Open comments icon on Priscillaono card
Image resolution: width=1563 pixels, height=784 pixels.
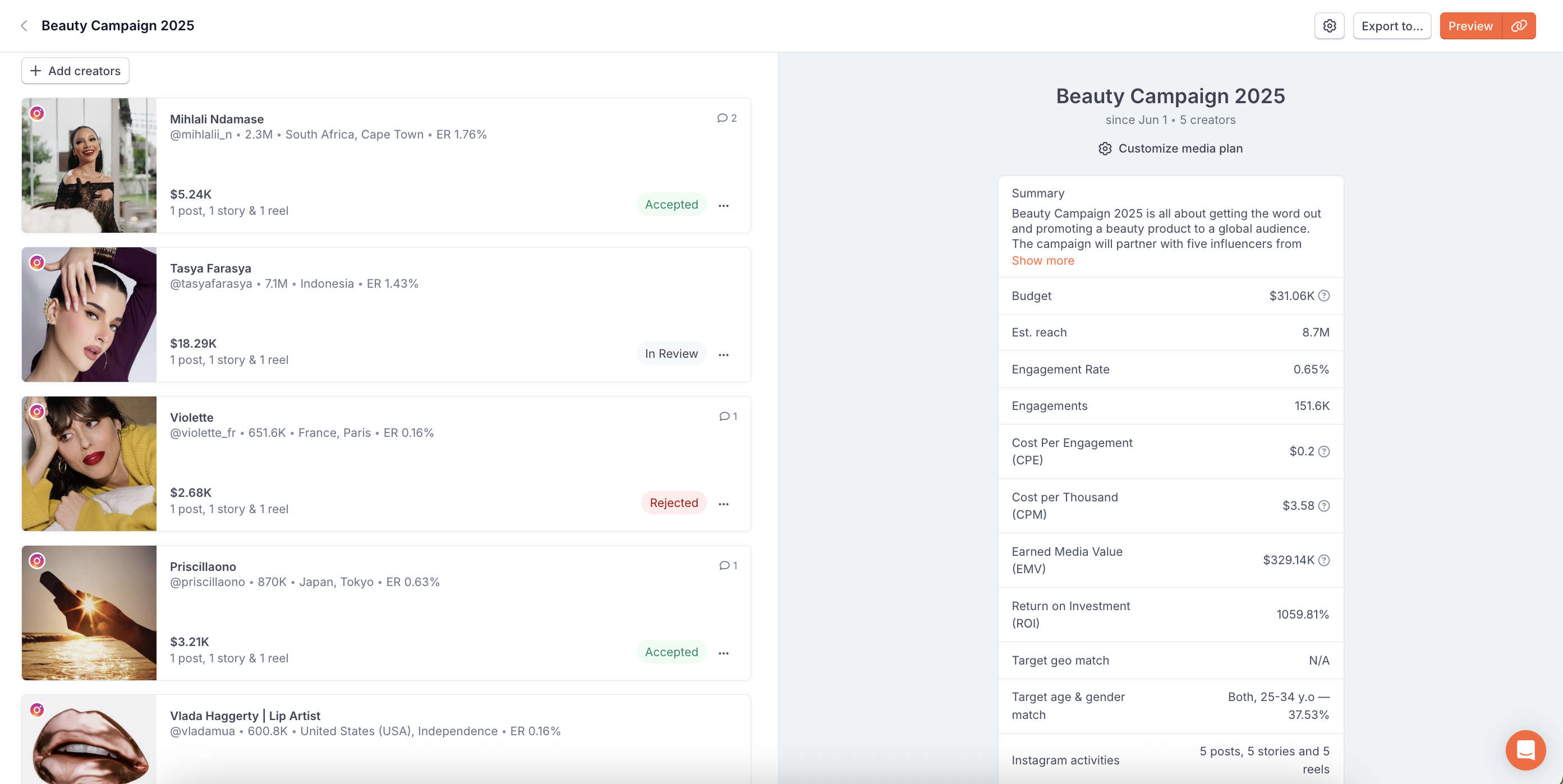pos(728,566)
